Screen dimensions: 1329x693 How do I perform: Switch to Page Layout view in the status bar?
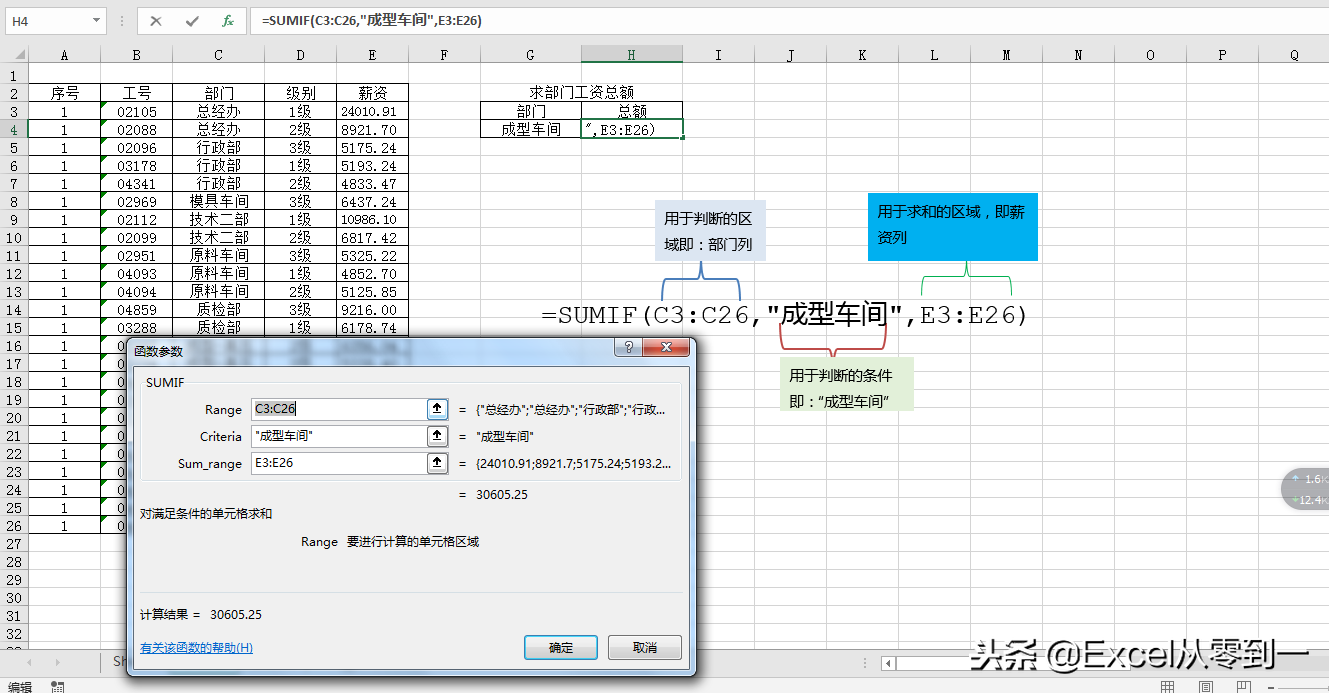[1207, 686]
